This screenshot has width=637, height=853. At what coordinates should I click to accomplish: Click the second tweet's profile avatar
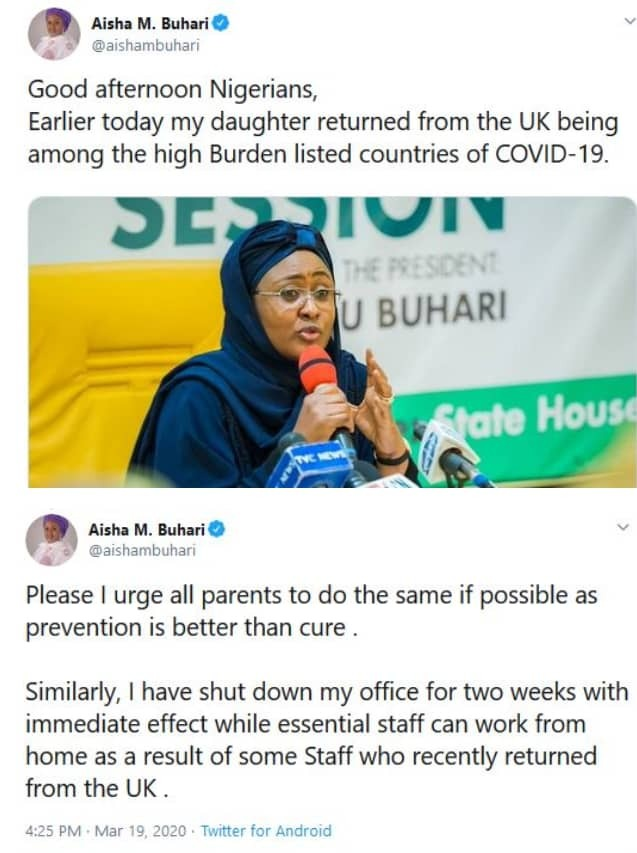point(51,541)
